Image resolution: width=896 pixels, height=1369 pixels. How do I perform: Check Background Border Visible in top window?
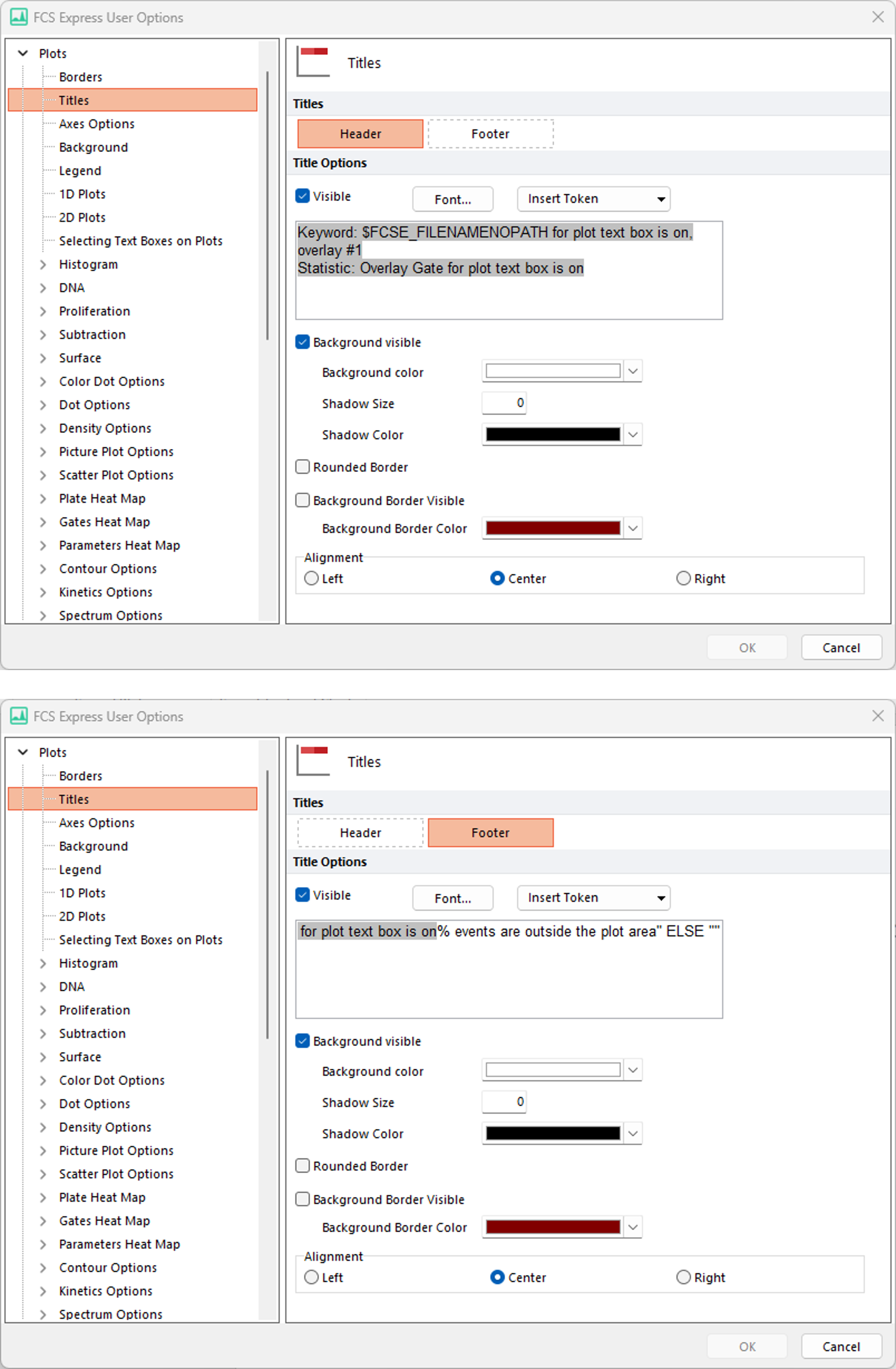tap(303, 500)
